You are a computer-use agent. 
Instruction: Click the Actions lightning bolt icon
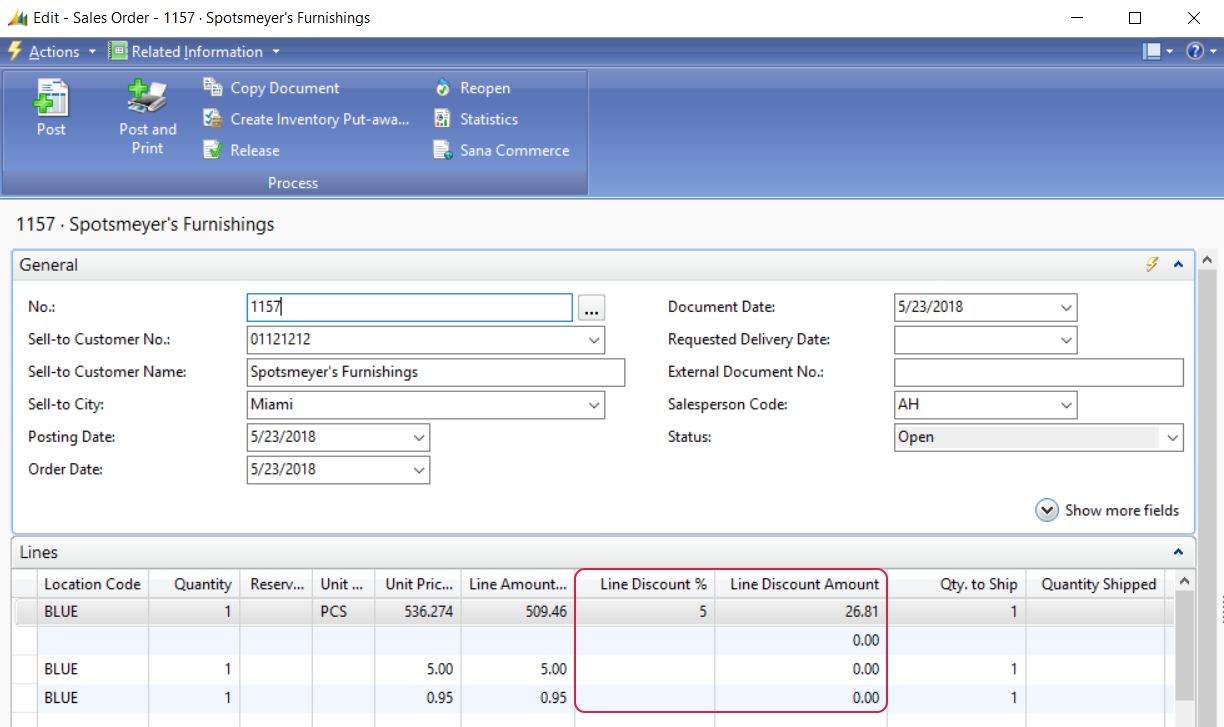(14, 51)
